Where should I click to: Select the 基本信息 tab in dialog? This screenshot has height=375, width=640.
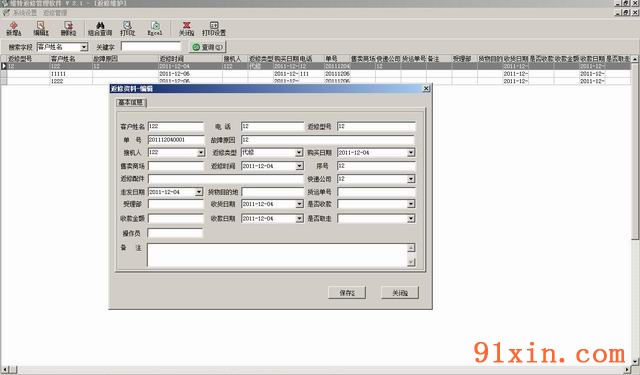point(131,102)
